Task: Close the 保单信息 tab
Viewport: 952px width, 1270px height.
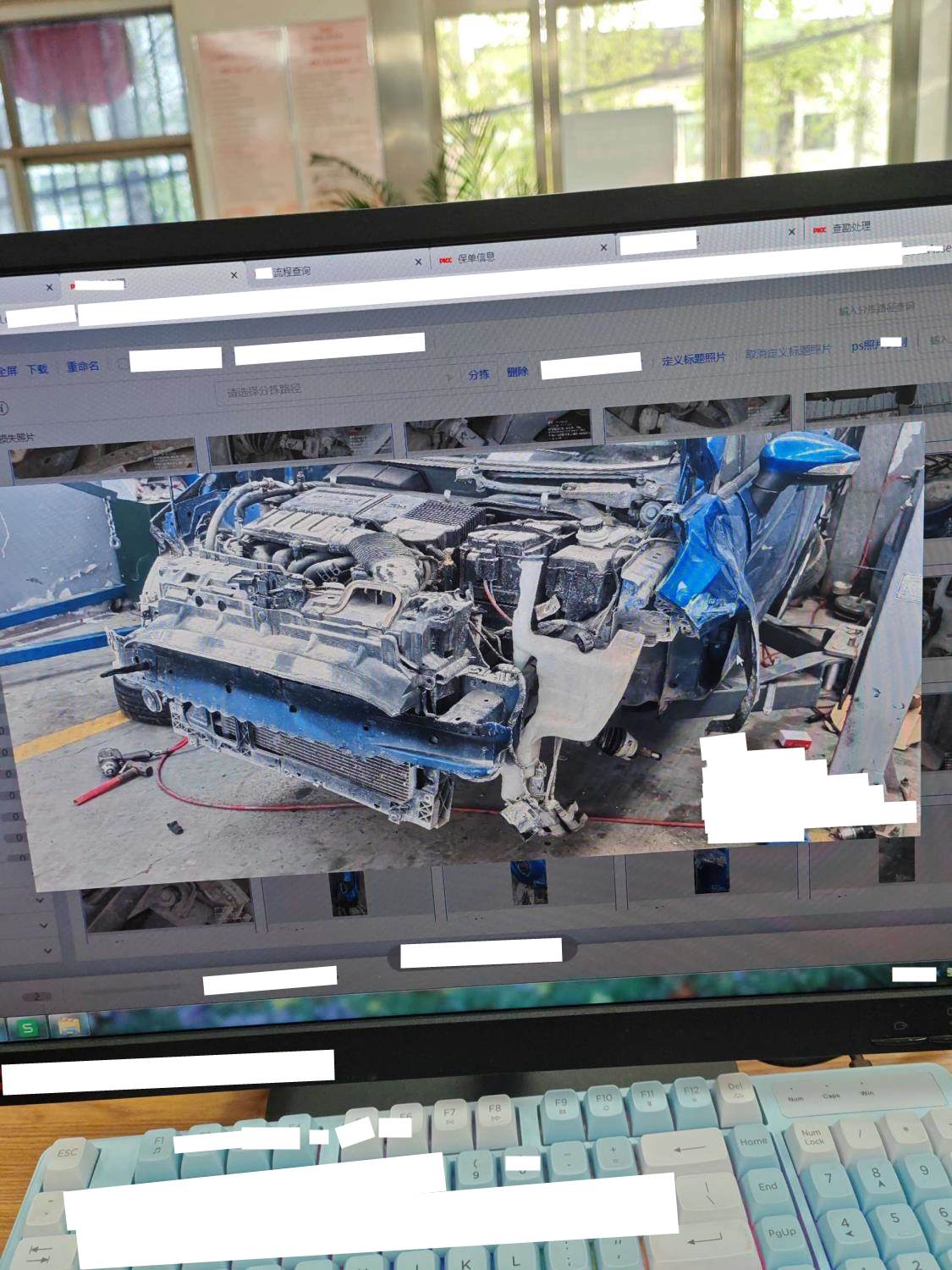Action: click(603, 248)
